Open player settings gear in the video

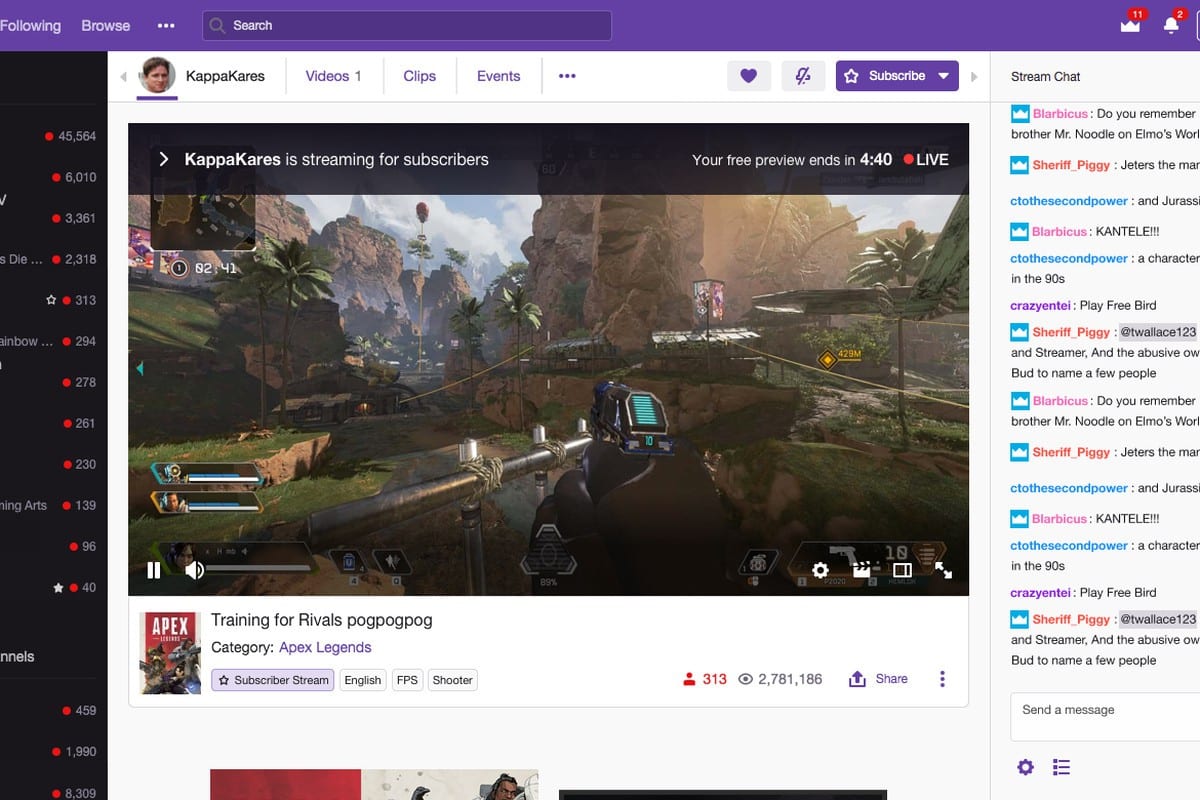coord(820,570)
